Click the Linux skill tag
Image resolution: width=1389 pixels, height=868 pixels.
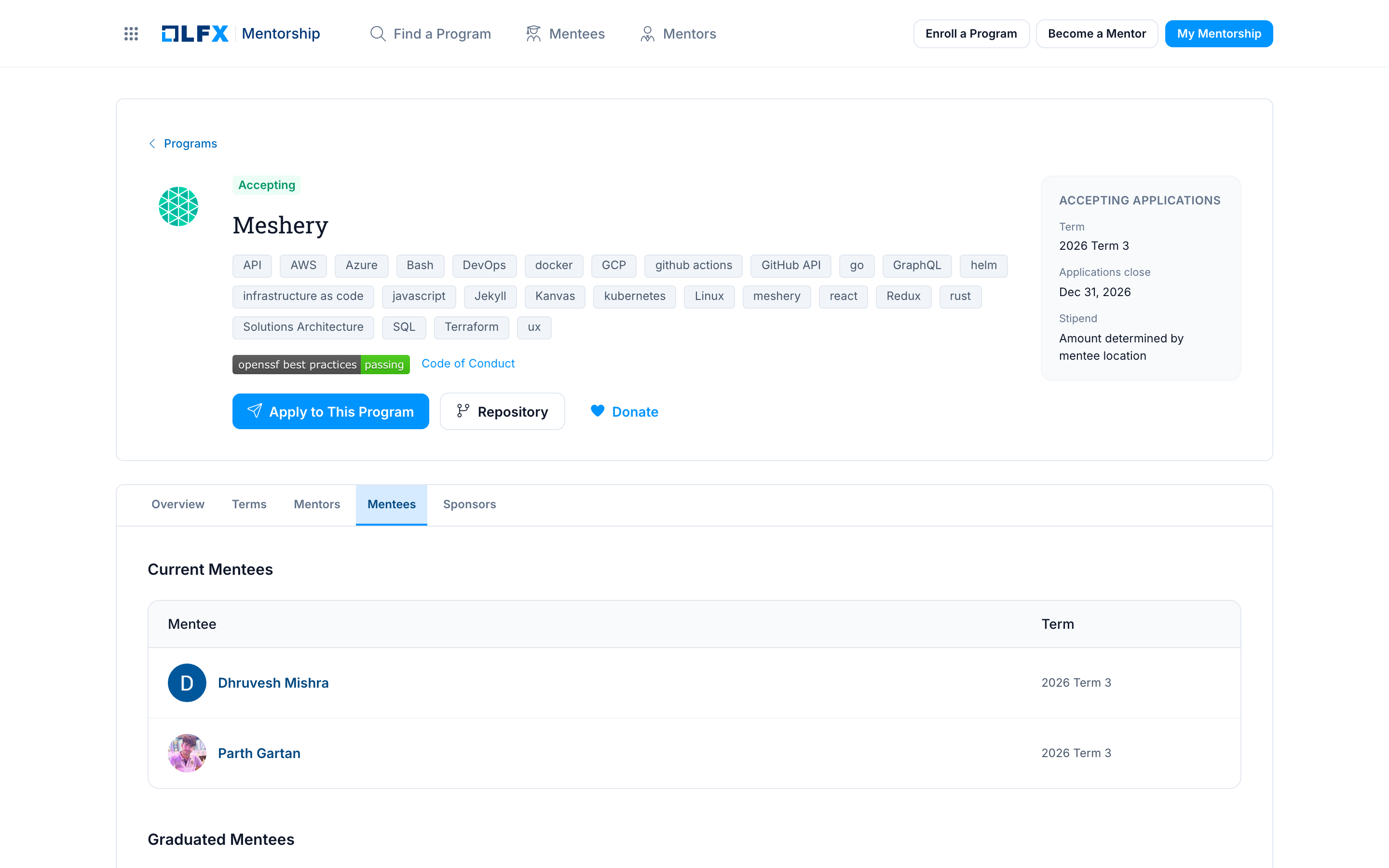coord(709,296)
